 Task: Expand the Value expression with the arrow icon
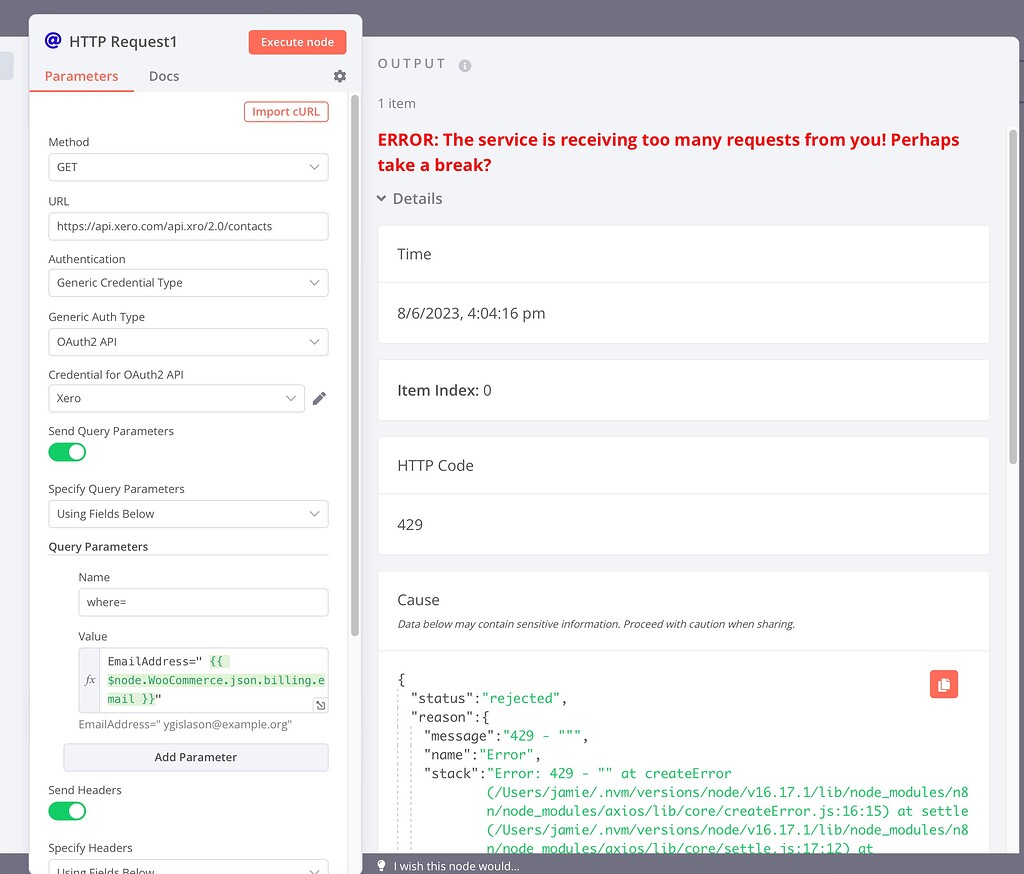(x=321, y=705)
